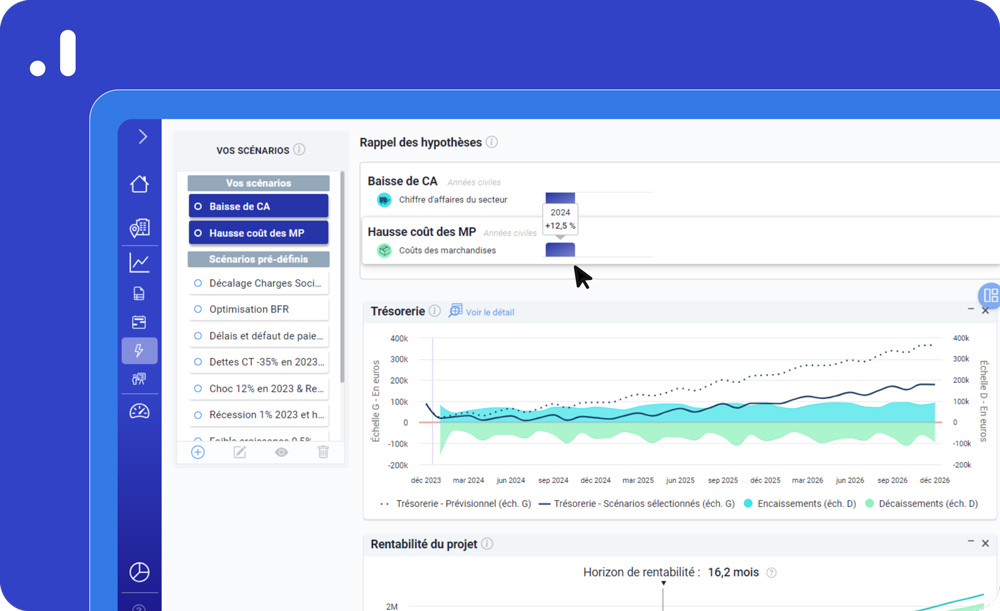This screenshot has width=1000, height=611.
Task: Add a new scenario with plus icon
Action: pyautogui.click(x=198, y=452)
